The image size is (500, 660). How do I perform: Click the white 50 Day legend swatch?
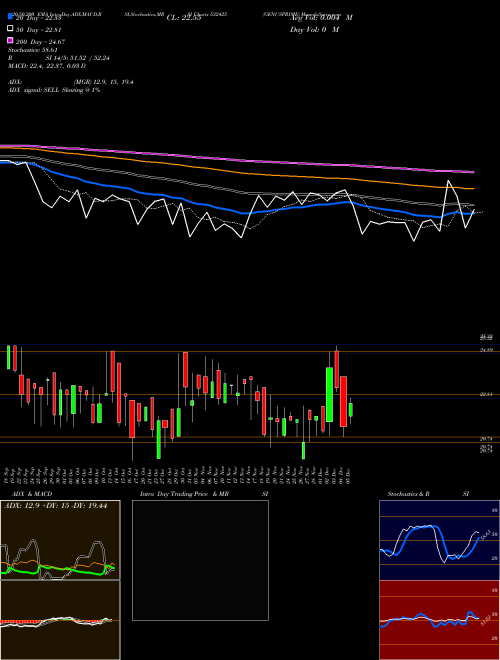click(11, 29)
